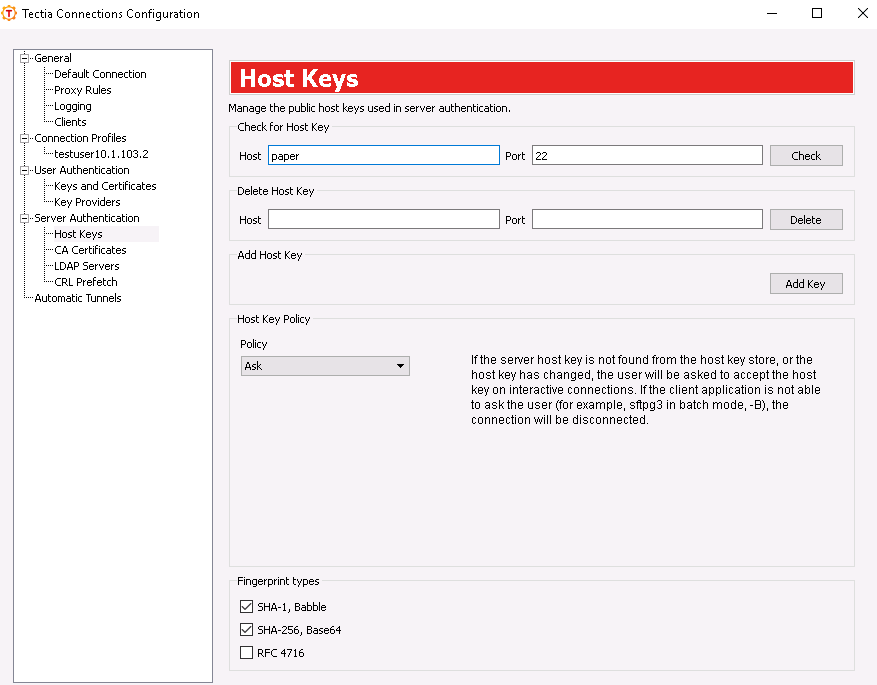Select the General tree item label
The width and height of the screenshot is (877, 685).
53,58
